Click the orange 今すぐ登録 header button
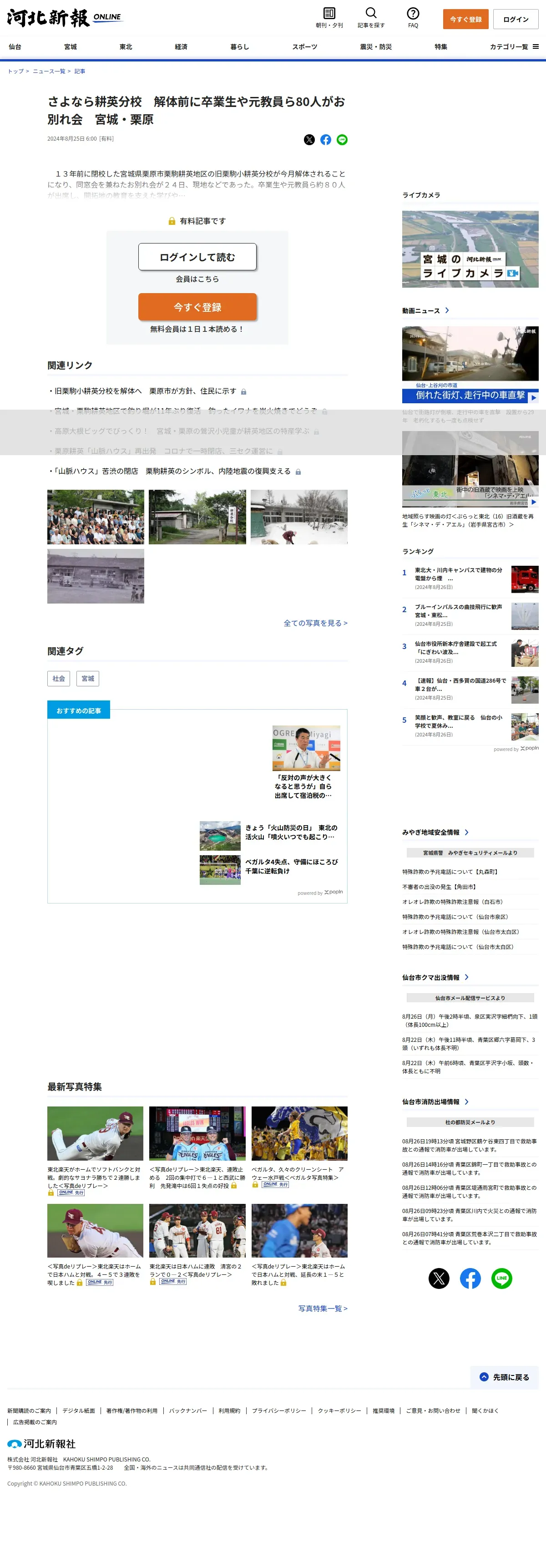 (x=465, y=20)
